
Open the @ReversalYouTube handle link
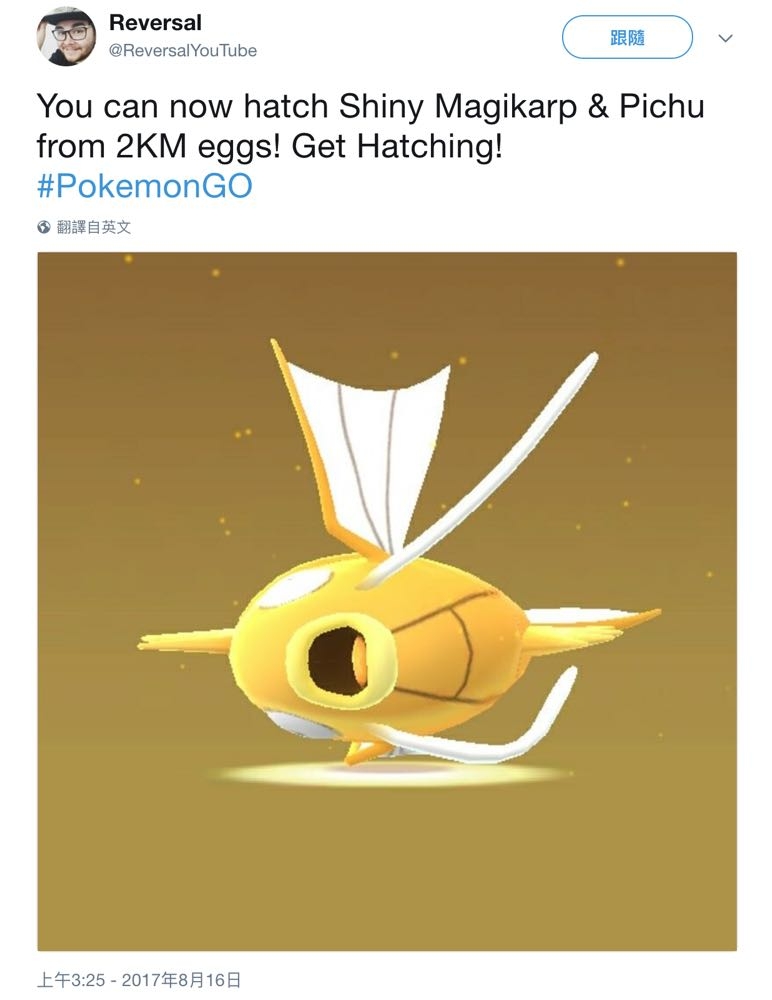tap(182, 50)
